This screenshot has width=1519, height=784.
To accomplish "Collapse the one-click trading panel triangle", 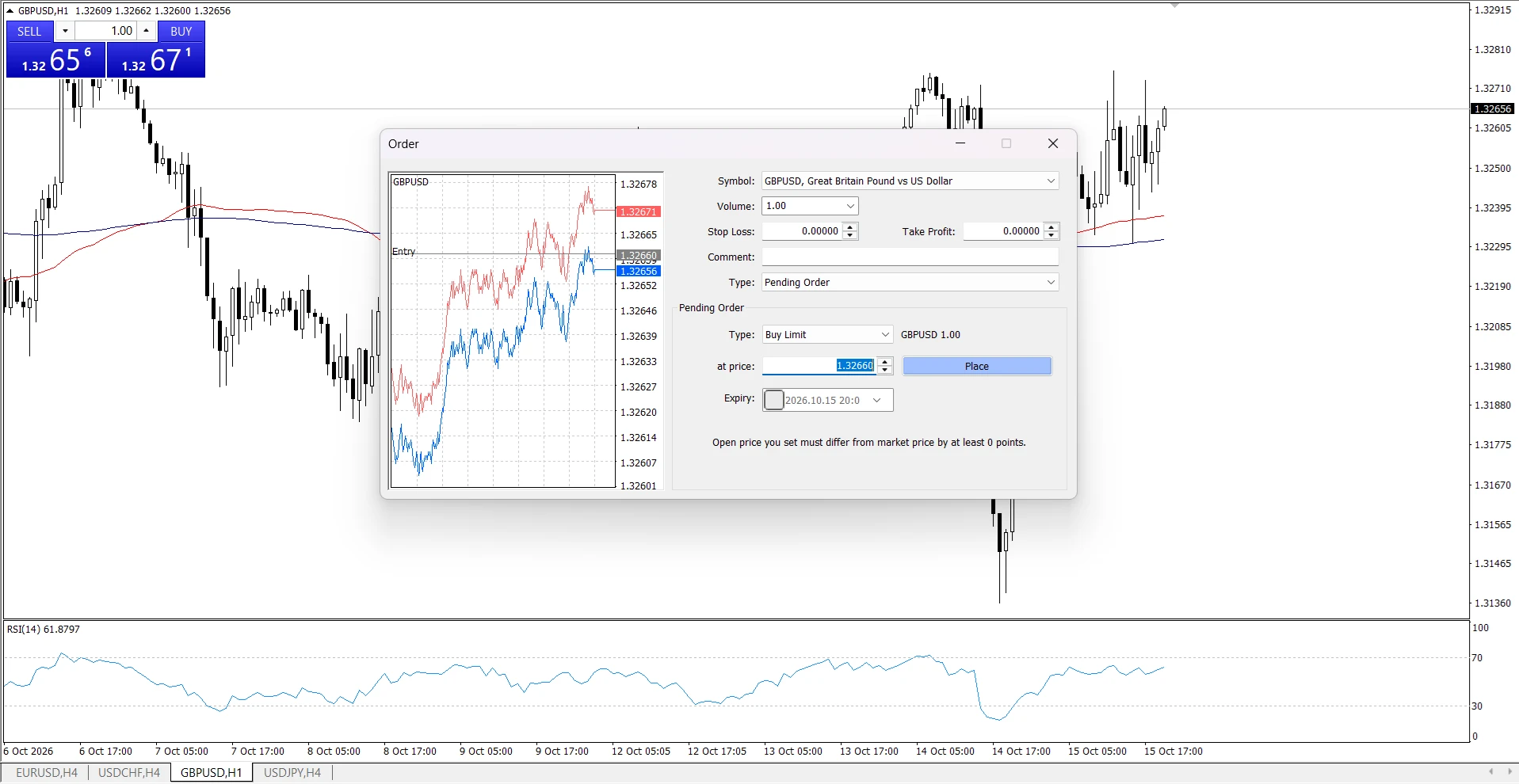I will (10, 10).
